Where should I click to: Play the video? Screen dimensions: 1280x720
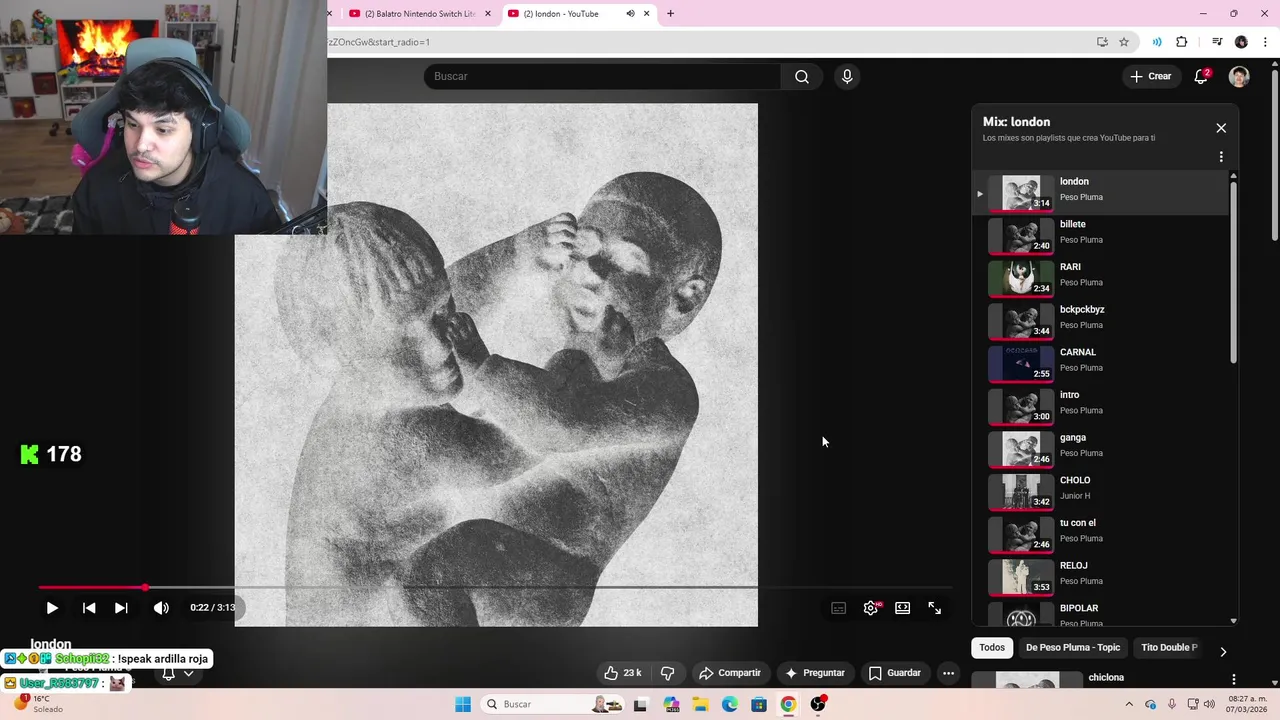(52, 608)
